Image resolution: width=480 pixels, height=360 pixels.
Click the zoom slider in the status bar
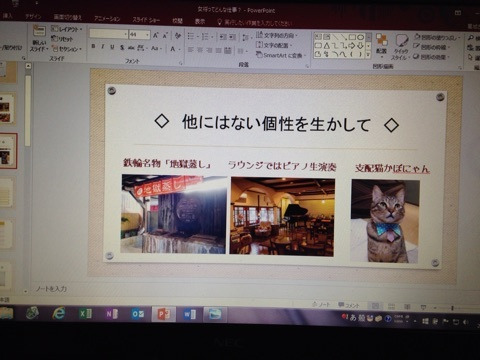tap(452, 308)
